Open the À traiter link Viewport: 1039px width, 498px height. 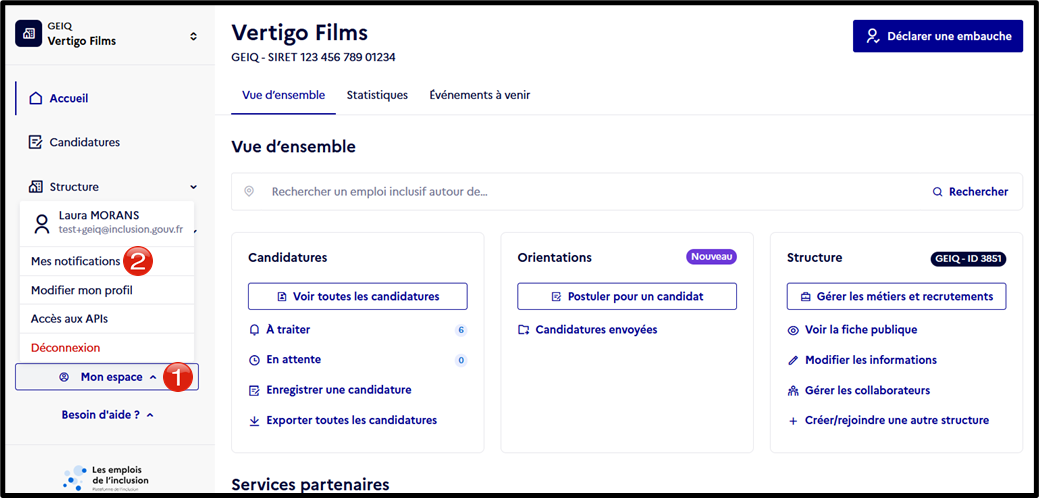288,330
